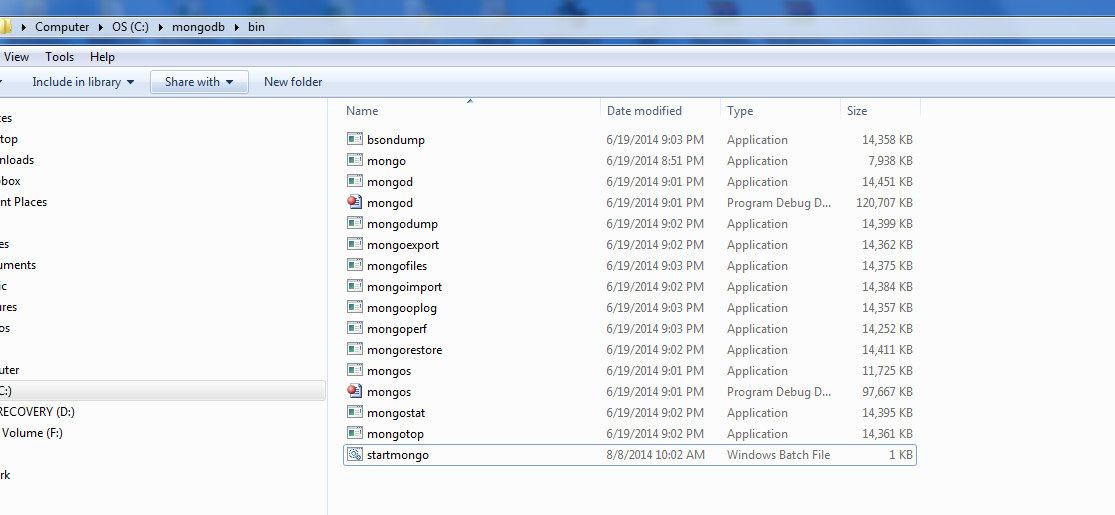Click the 8/8/2014 10:02 AM date
The width and height of the screenshot is (1115, 515).
(x=655, y=455)
